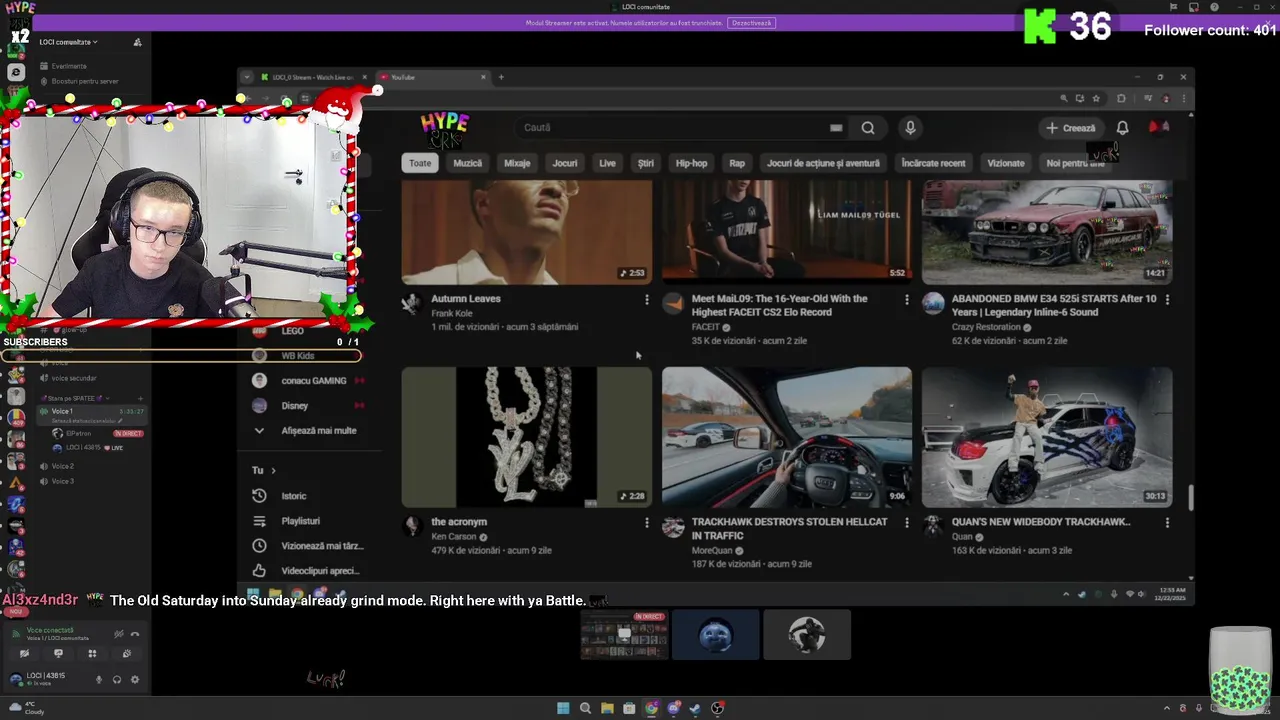The image size is (1280, 720).
Task: Click the YouTube search magnifier icon
Action: point(868,128)
